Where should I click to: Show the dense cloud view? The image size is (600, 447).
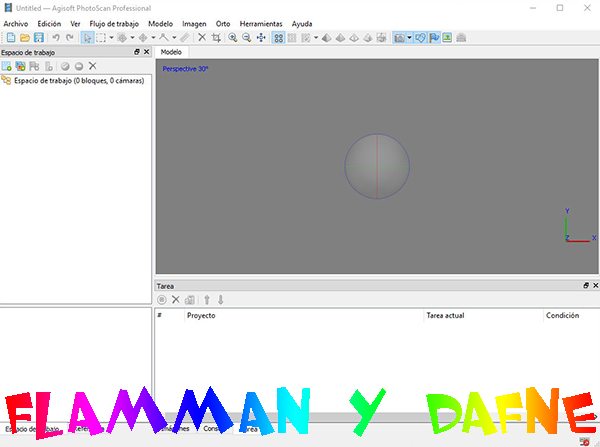(x=292, y=38)
